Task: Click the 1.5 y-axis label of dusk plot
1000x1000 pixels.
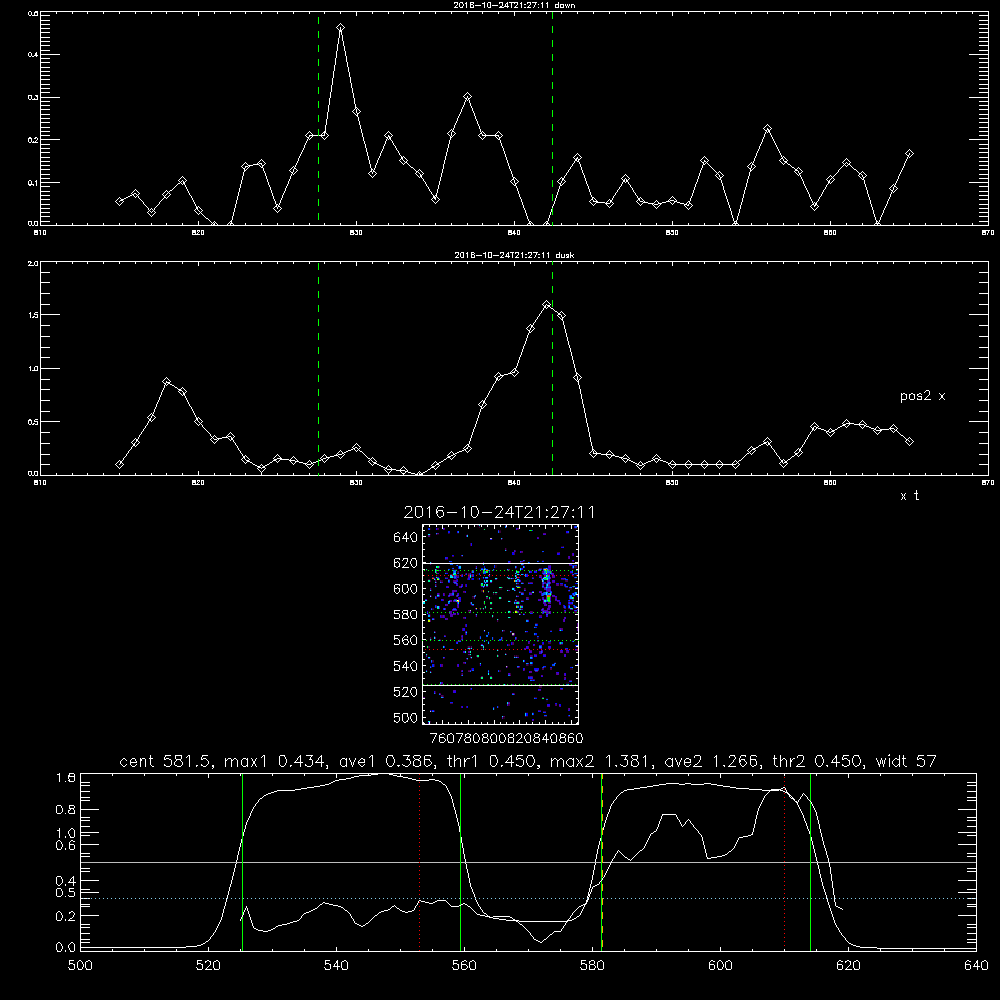Action: pos(33,315)
